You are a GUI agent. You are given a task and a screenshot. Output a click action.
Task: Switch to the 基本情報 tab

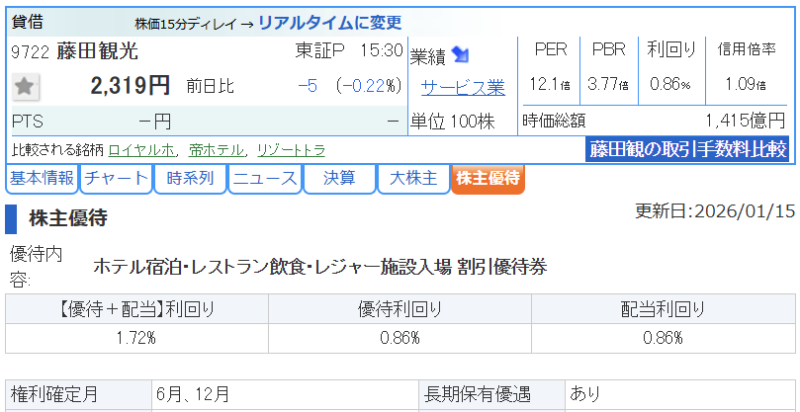coord(41,179)
